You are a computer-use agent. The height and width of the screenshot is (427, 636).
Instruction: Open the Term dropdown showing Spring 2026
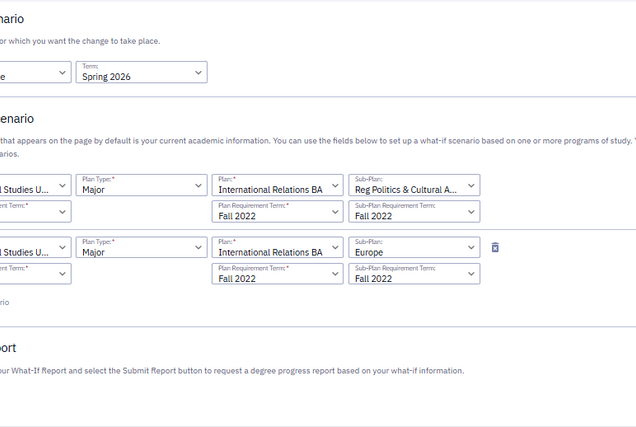pos(142,72)
